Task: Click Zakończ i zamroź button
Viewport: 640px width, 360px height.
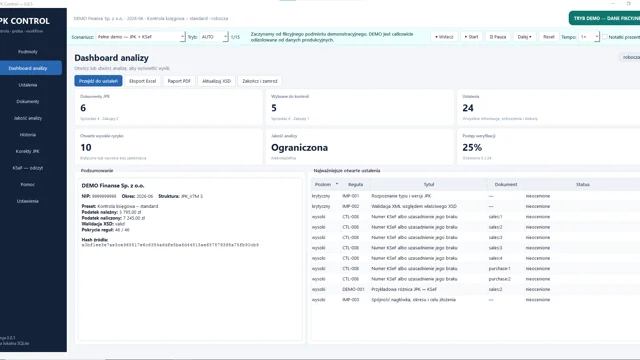Action: tap(260, 81)
